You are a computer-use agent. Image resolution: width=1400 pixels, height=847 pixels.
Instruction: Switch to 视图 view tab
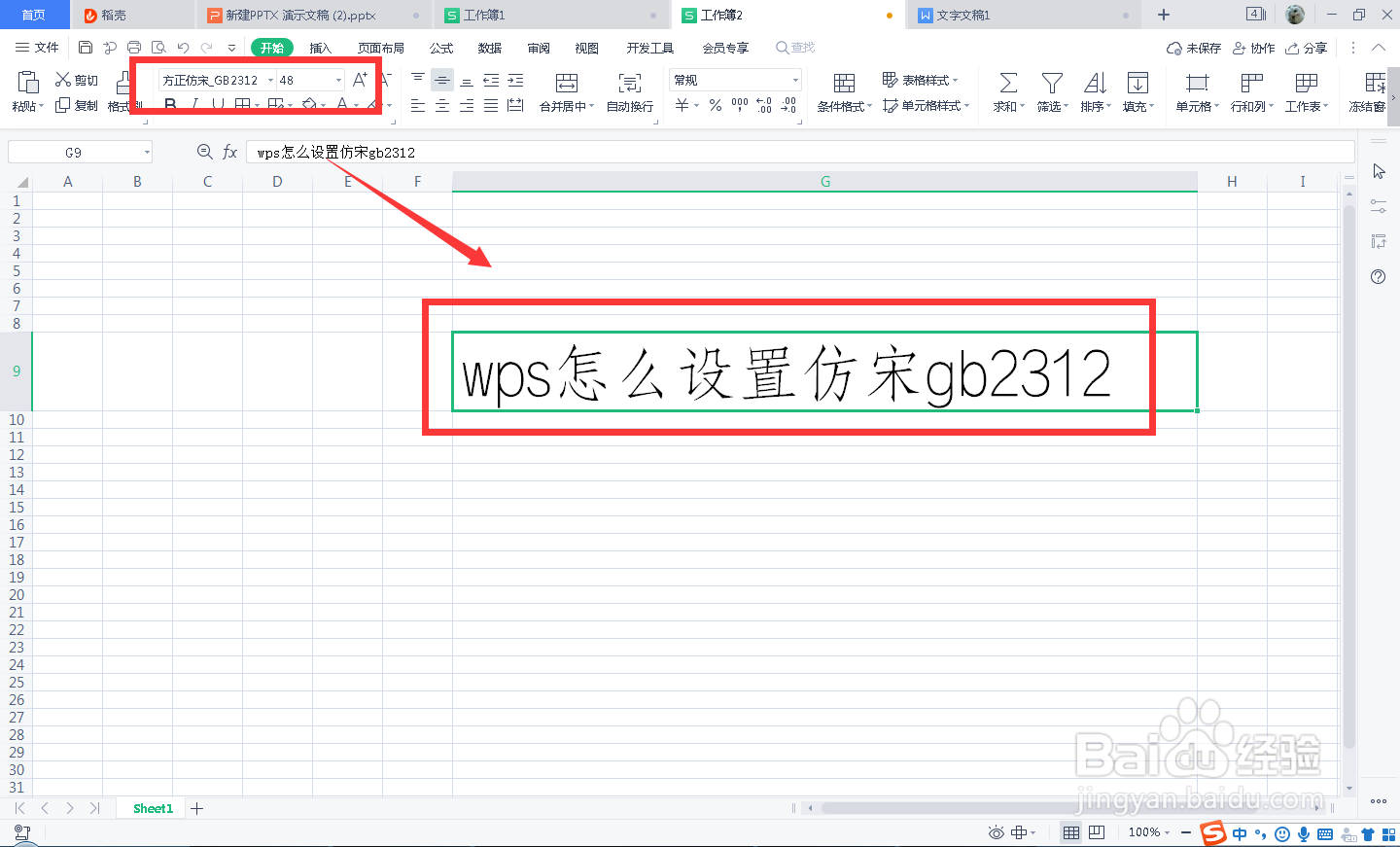click(x=587, y=48)
